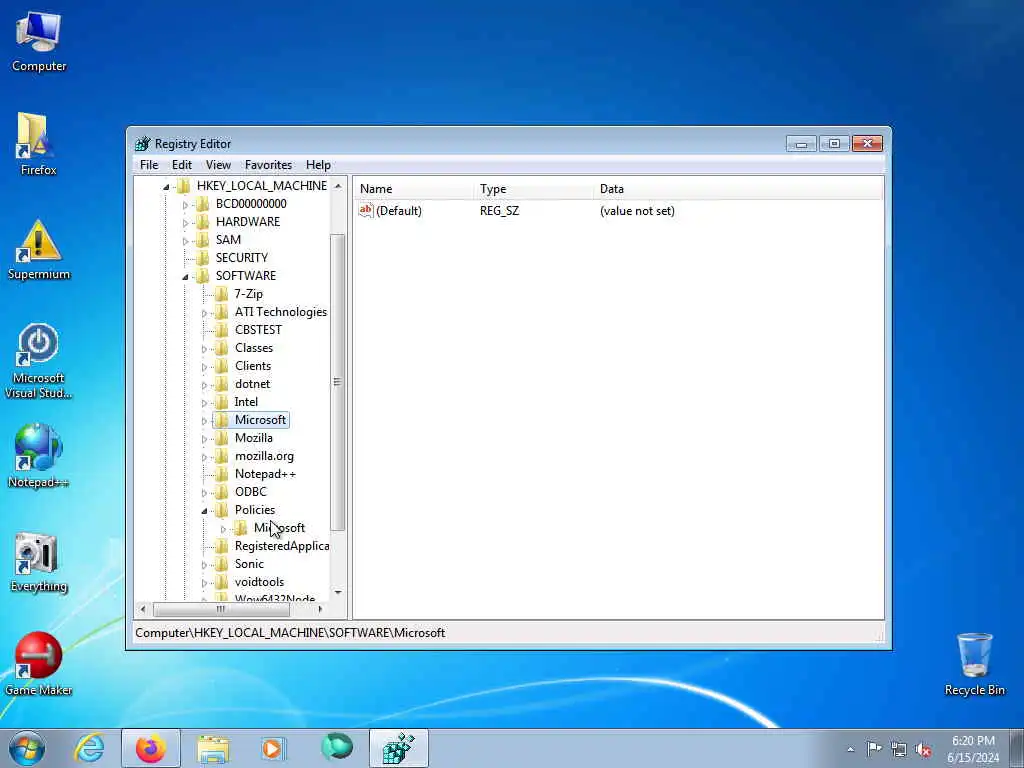Expand the ODBC key
Image resolution: width=1024 pixels, height=768 pixels.
[204, 492]
